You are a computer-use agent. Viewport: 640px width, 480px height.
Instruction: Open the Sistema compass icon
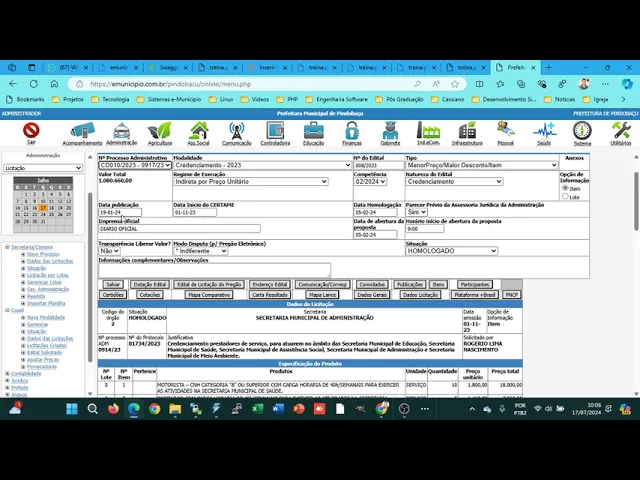point(582,131)
